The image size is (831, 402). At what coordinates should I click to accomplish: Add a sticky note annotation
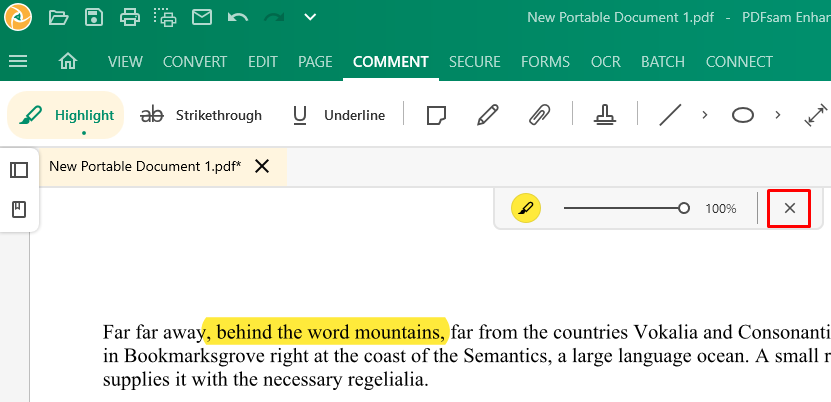(x=436, y=115)
